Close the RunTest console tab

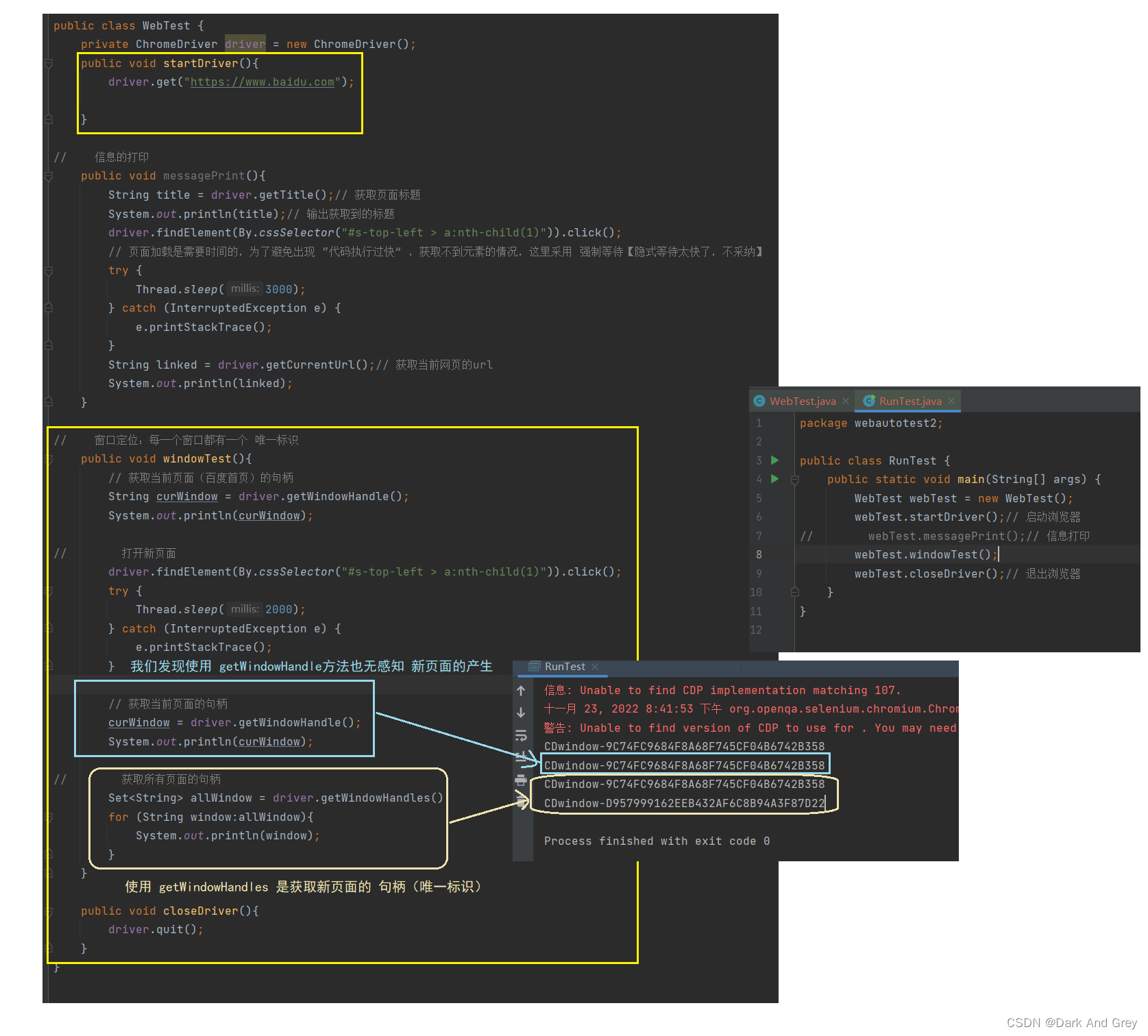tap(595, 666)
